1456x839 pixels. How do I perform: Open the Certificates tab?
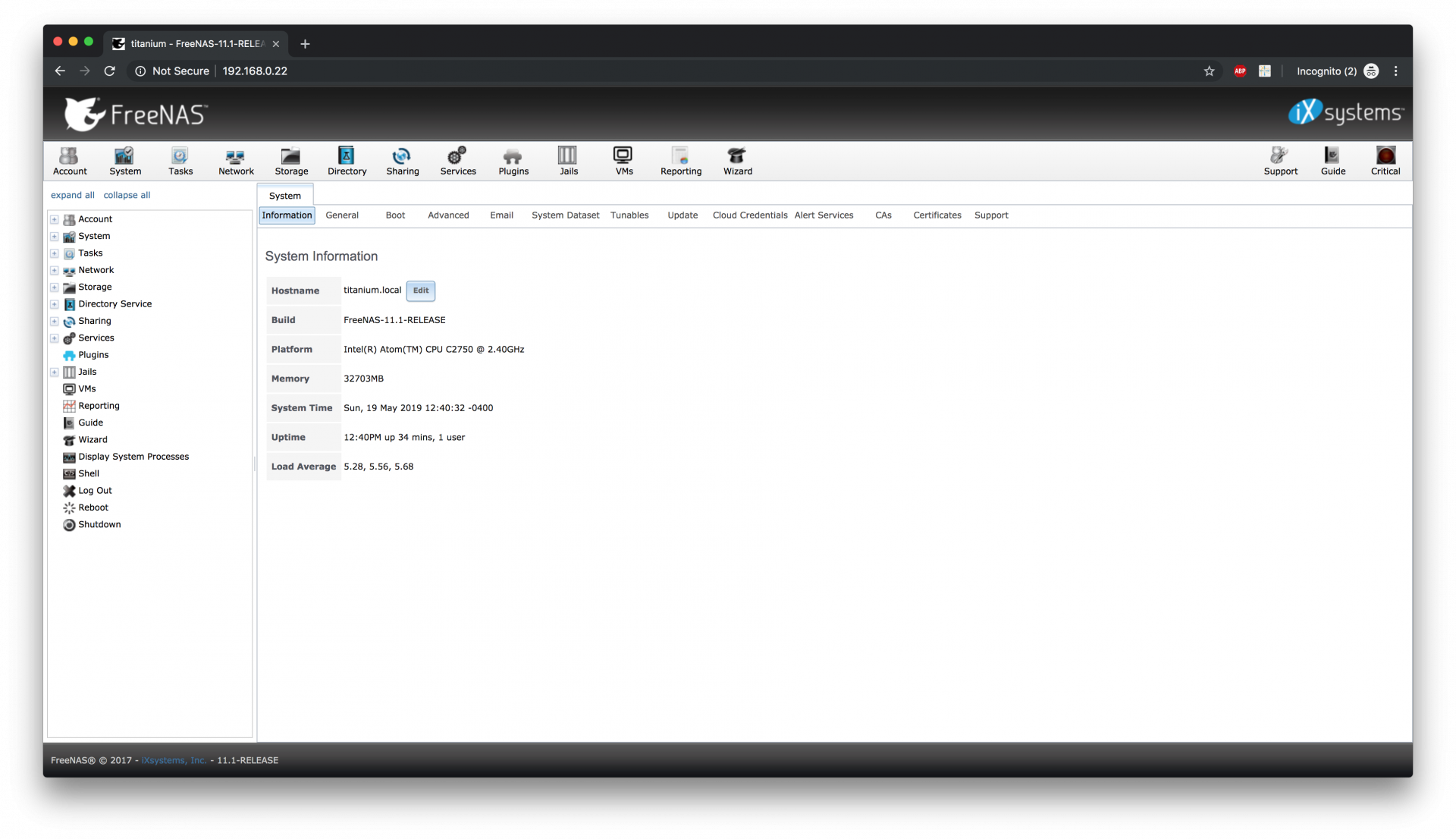937,215
